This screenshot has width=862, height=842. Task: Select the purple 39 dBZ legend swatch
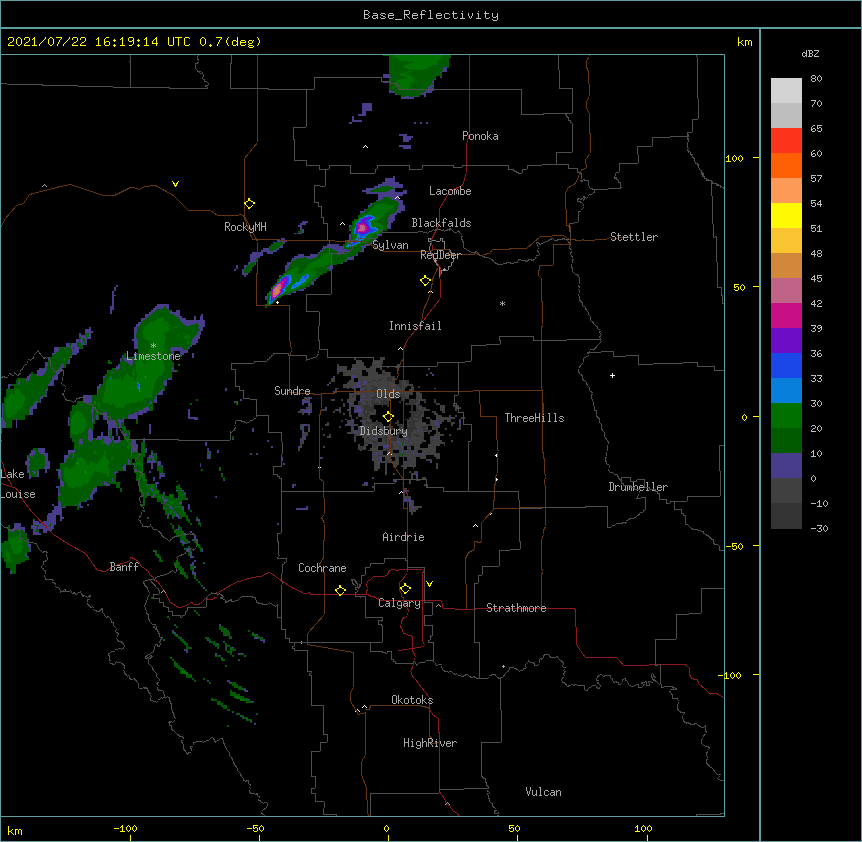(786, 340)
